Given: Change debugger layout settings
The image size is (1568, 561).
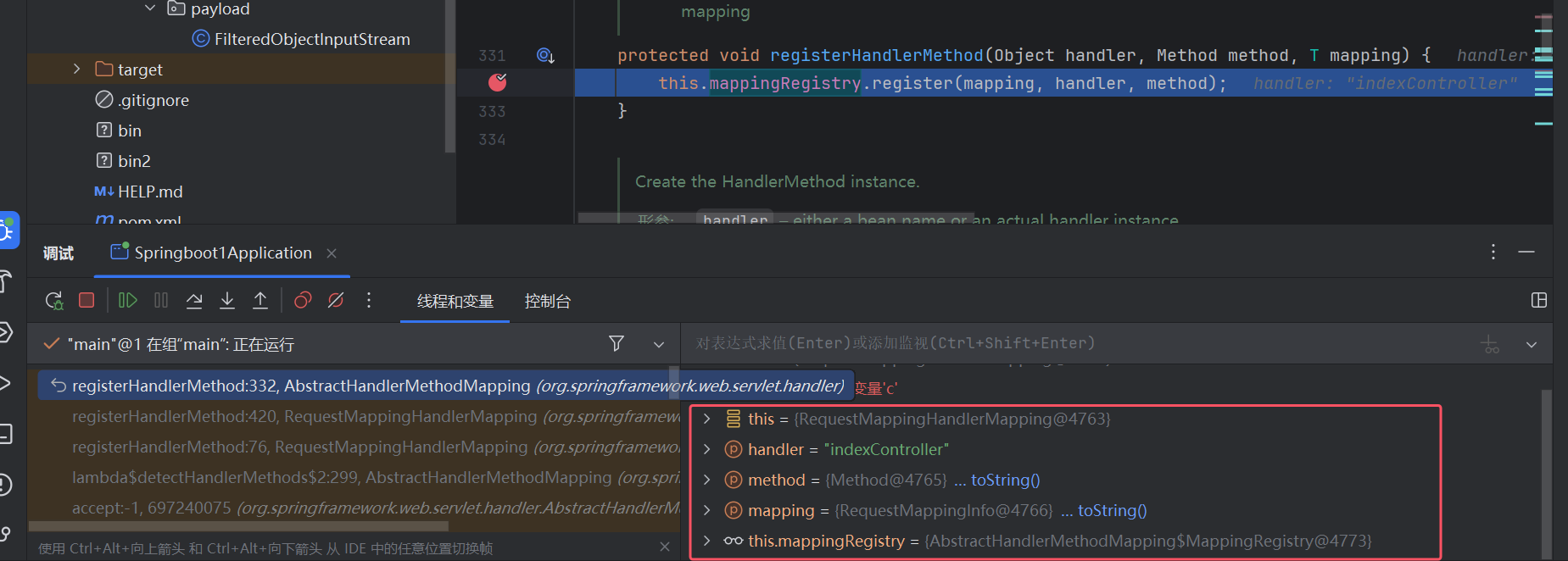Looking at the screenshot, I should point(1539,300).
